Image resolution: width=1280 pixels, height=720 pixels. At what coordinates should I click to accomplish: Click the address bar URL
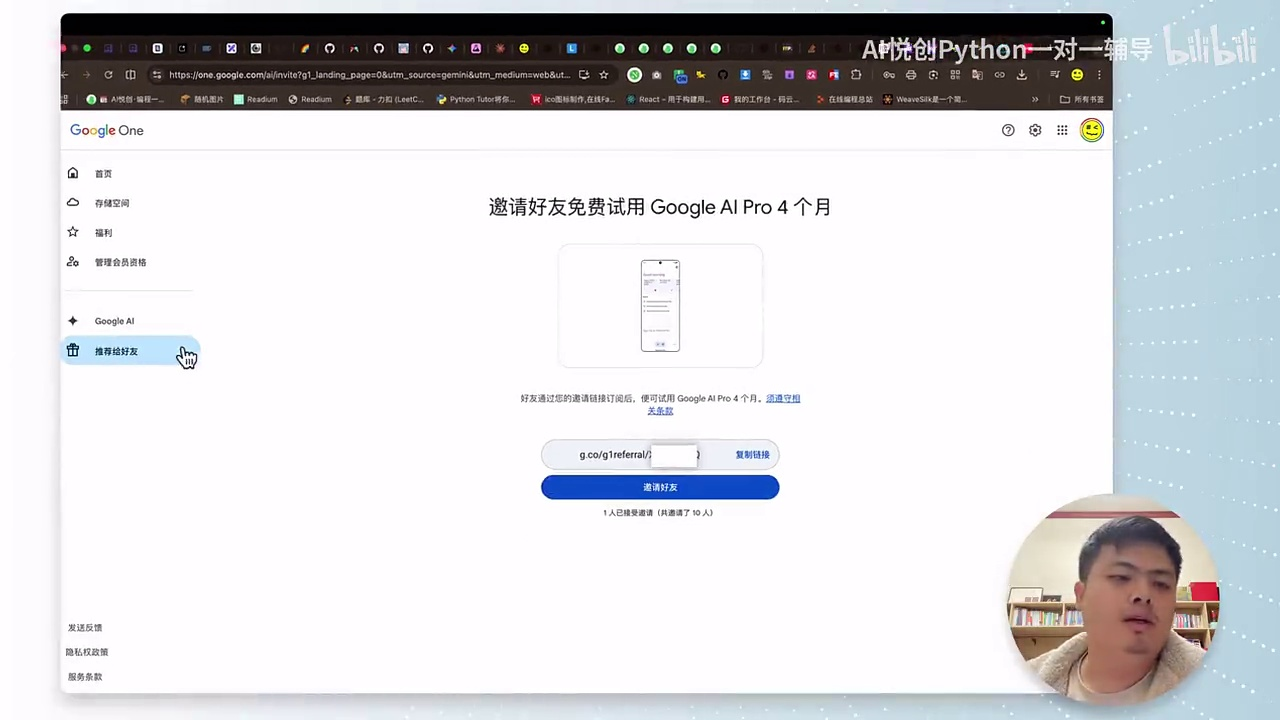[370, 74]
